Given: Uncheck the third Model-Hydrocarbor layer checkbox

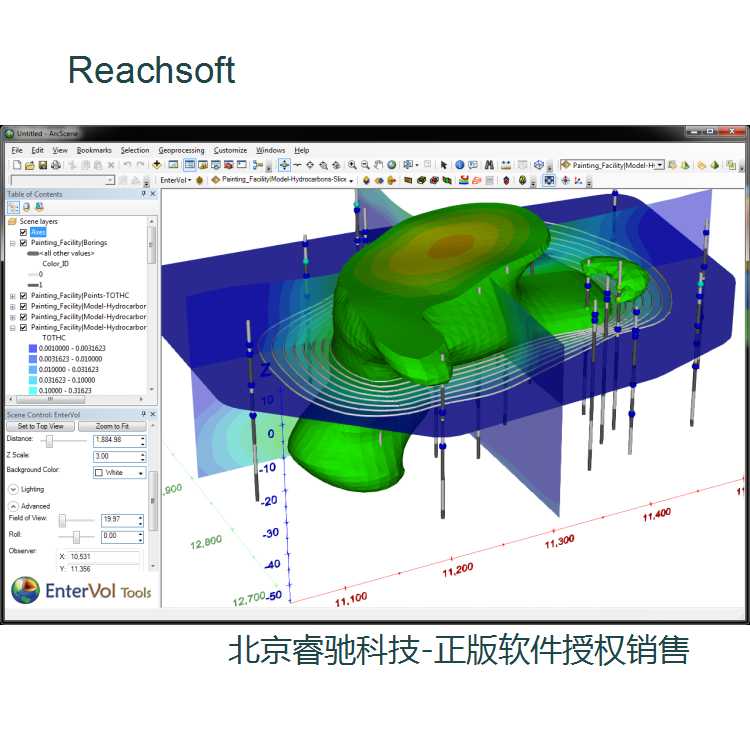Looking at the screenshot, I should pos(23,328).
